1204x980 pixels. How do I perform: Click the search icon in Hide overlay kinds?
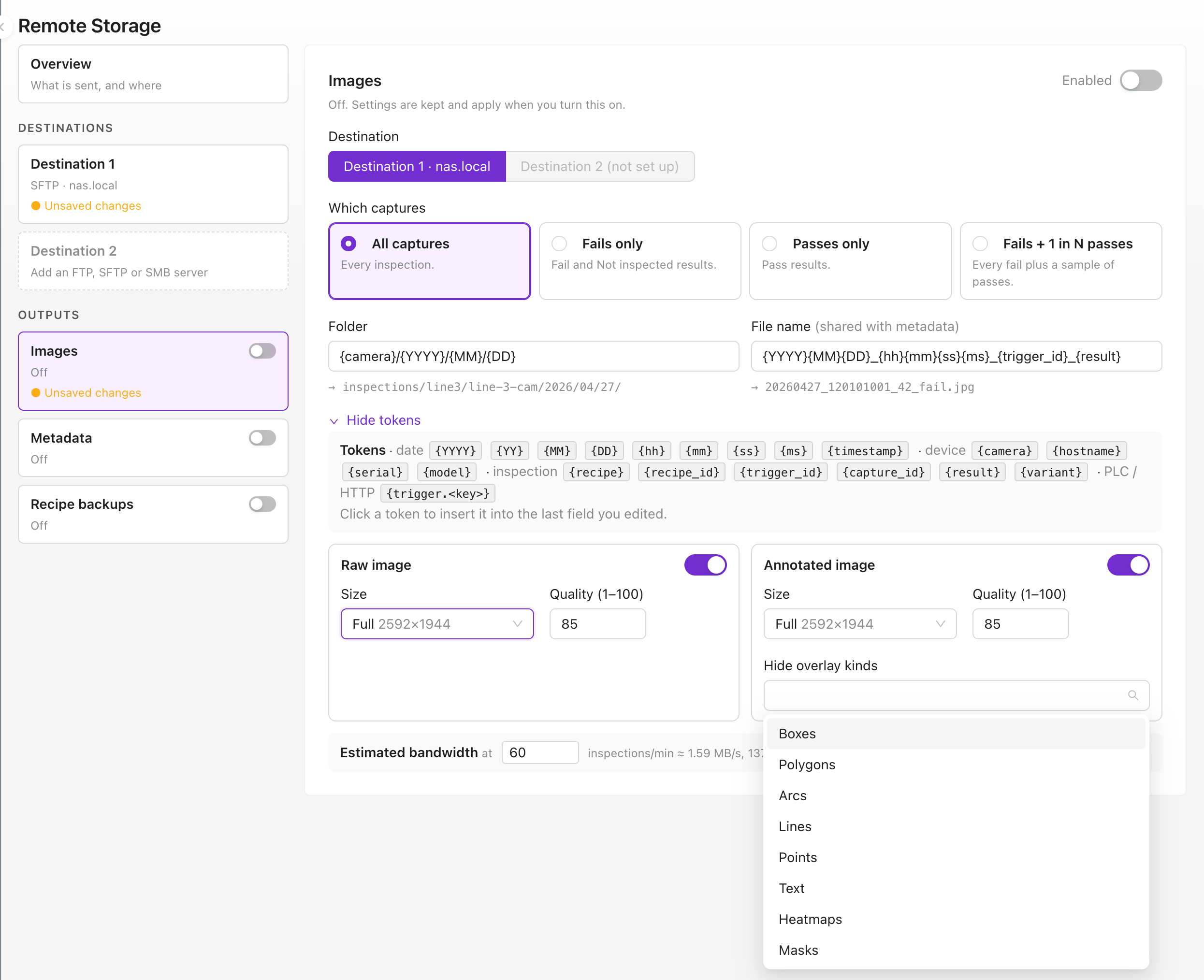click(1132, 695)
